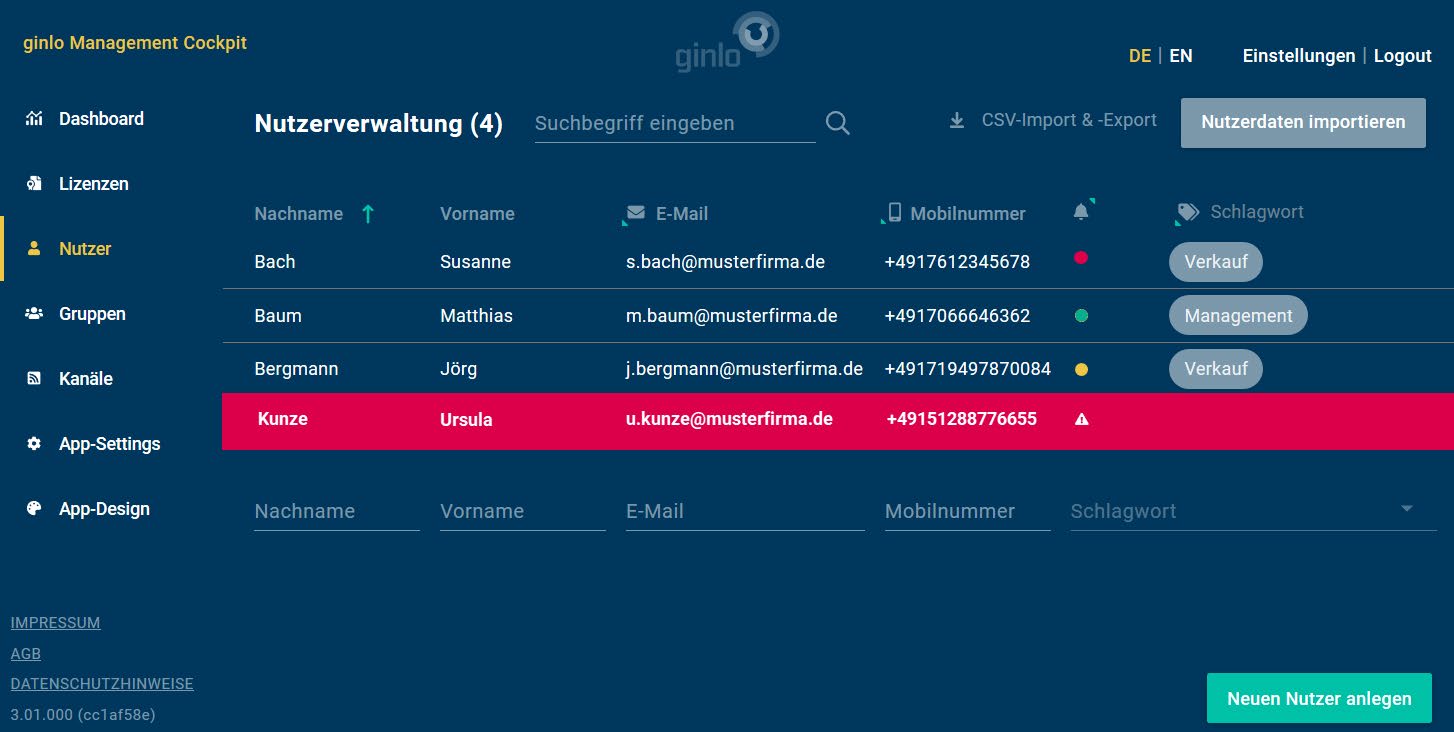Open Einstellungen link
The height and width of the screenshot is (732, 1454).
pyautogui.click(x=1299, y=56)
